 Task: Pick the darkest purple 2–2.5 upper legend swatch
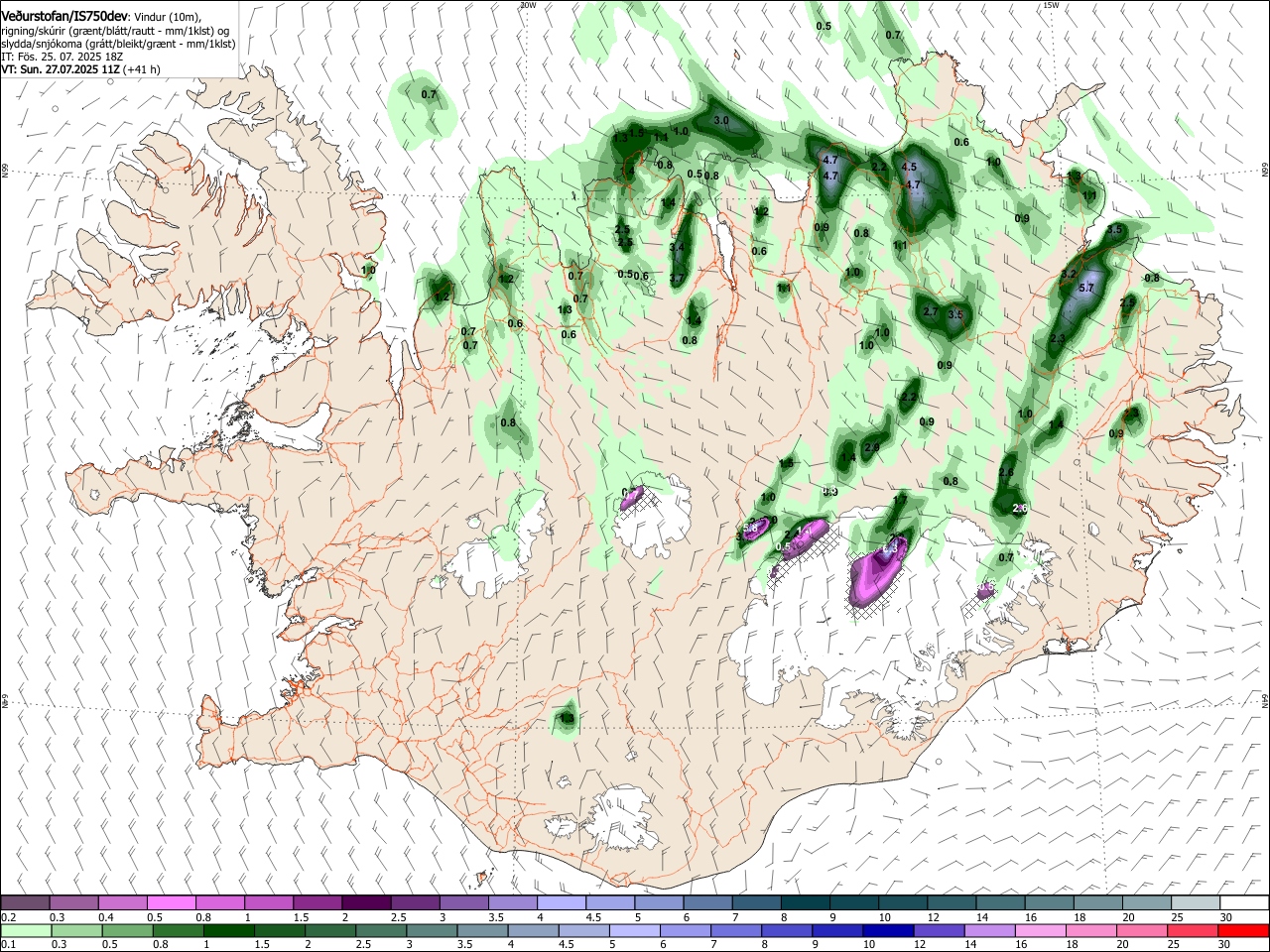click(x=366, y=902)
